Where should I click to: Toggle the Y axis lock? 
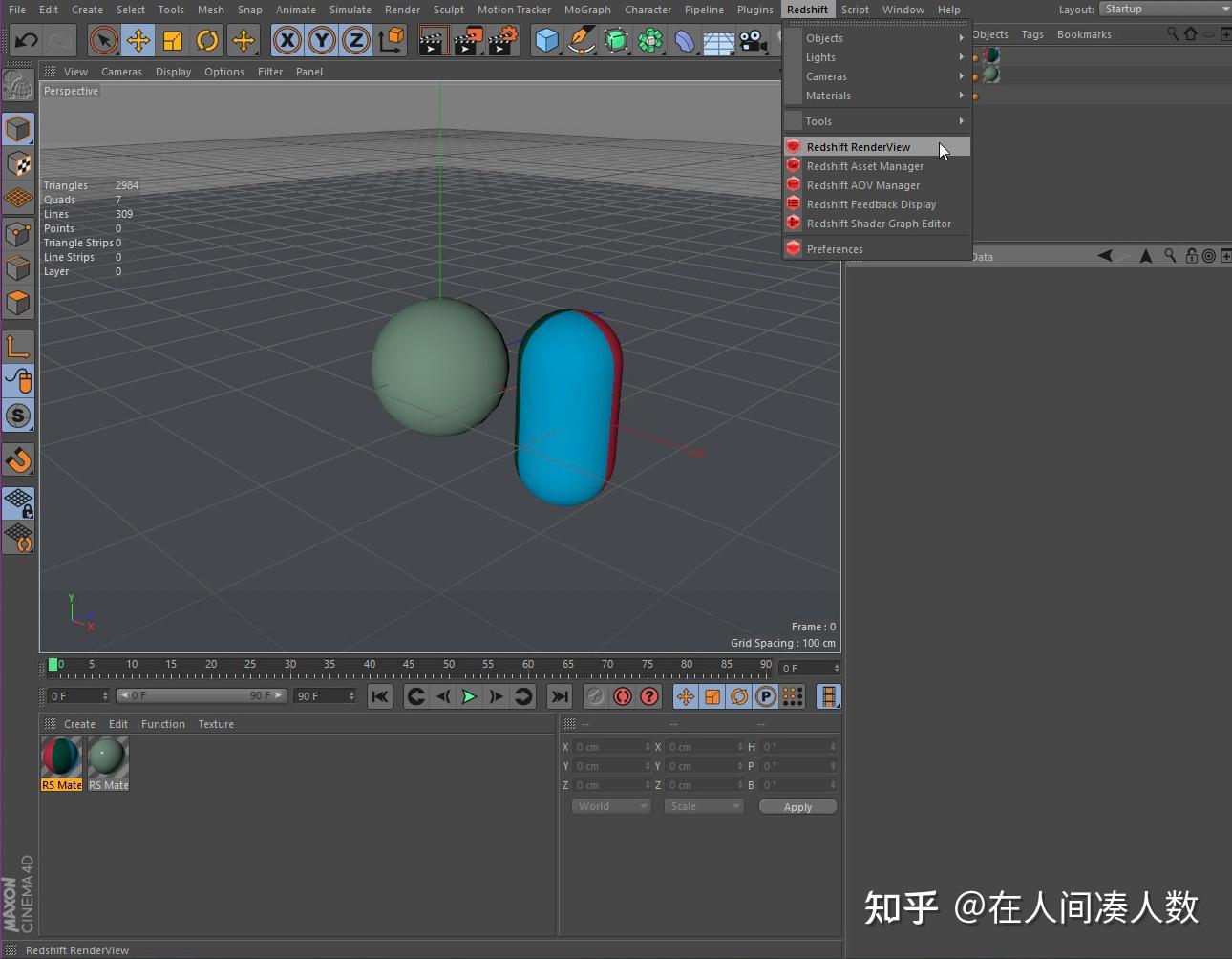(322, 40)
